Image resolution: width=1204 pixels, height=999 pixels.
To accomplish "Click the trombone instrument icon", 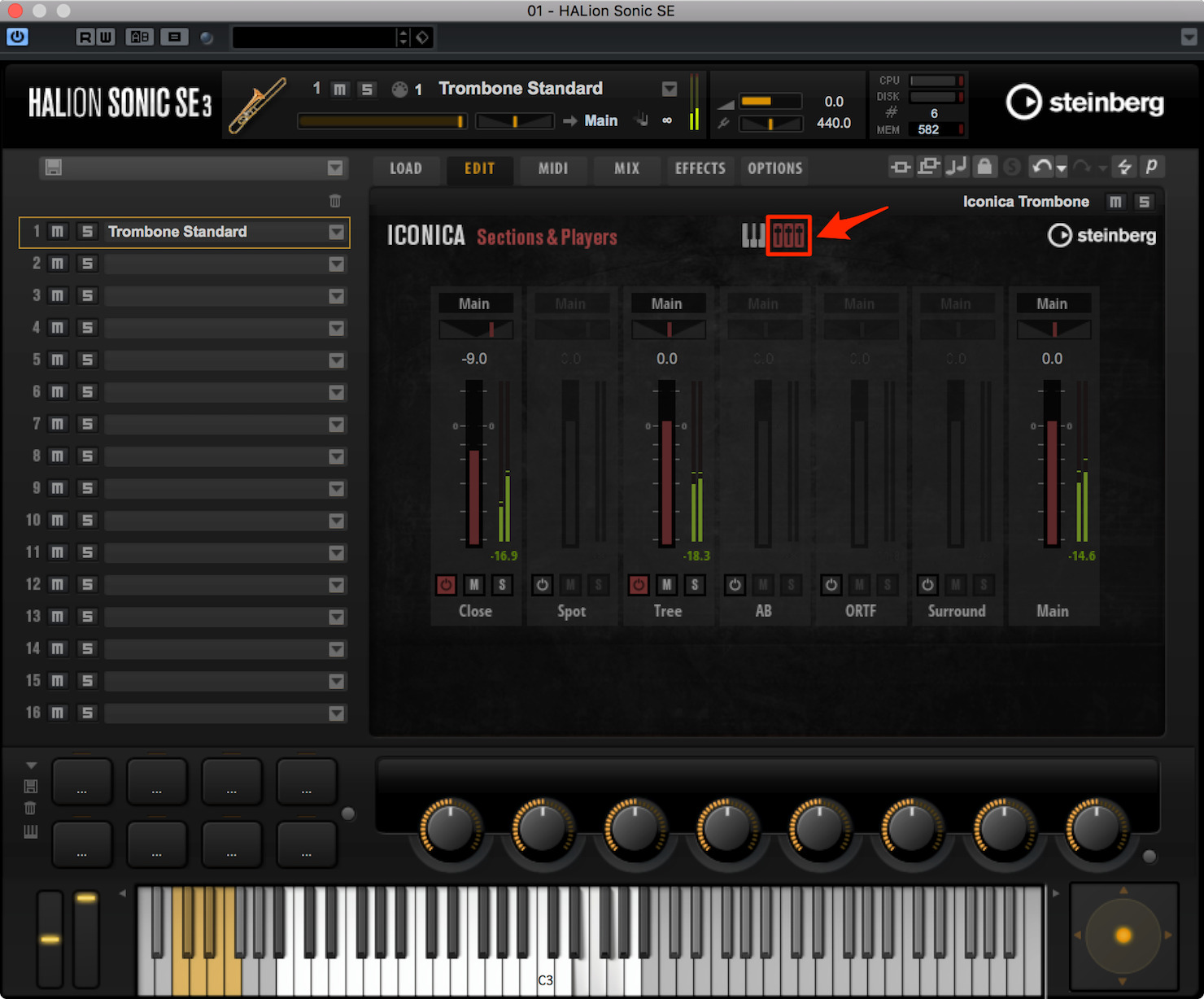I will click(x=257, y=106).
